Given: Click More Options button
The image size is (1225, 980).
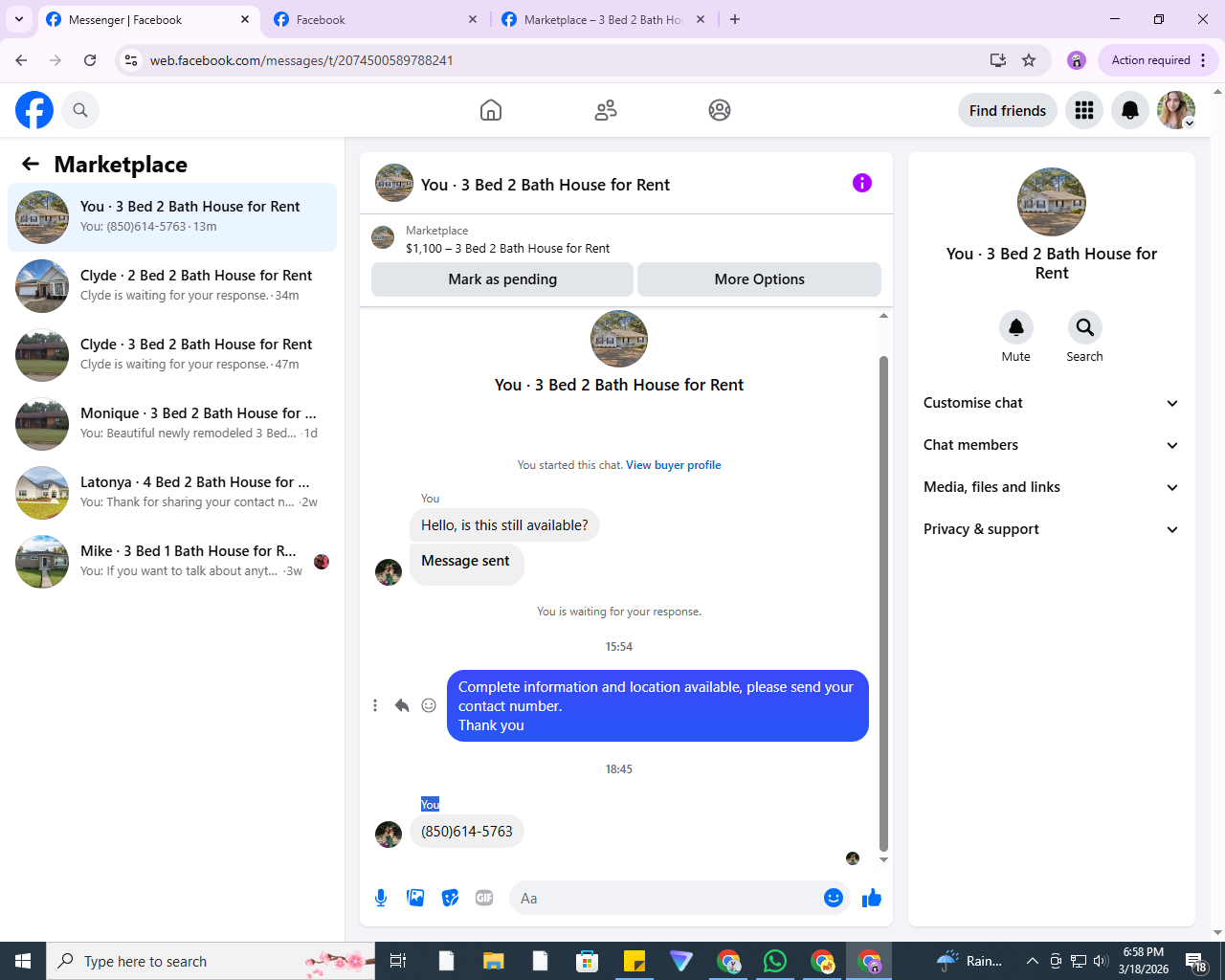Looking at the screenshot, I should [x=760, y=279].
